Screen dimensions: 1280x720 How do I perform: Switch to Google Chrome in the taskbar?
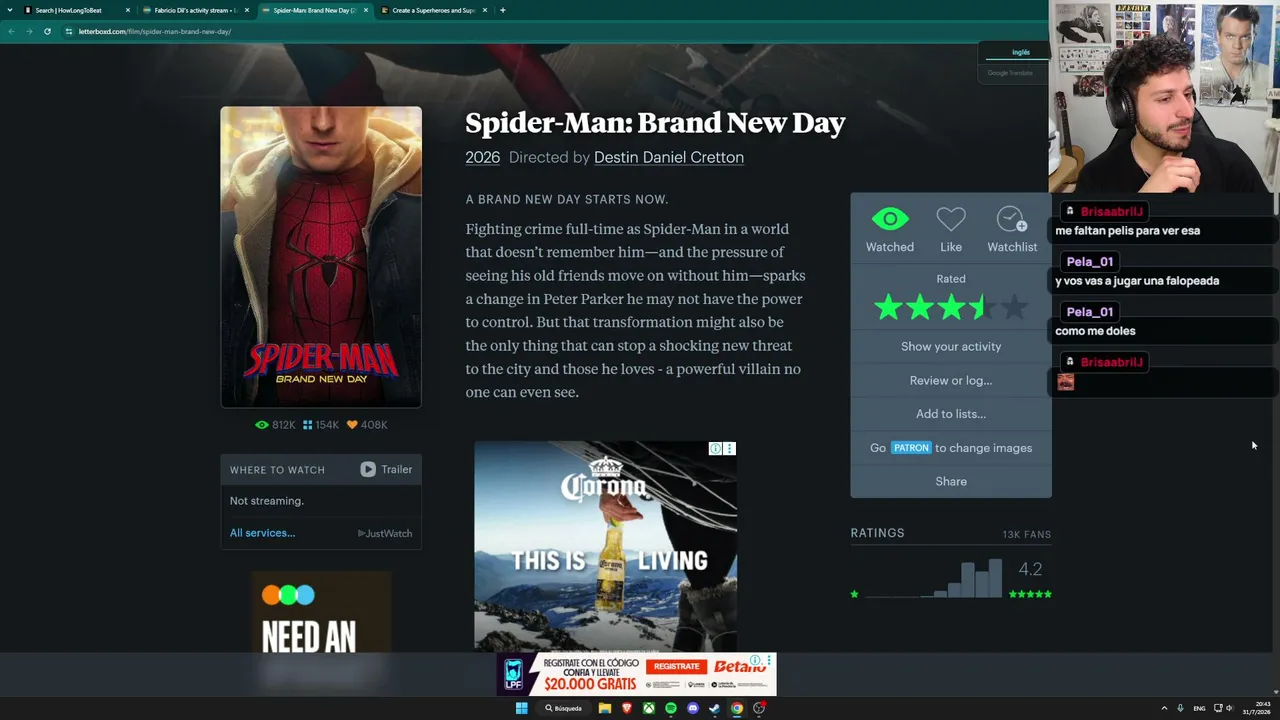point(737,708)
